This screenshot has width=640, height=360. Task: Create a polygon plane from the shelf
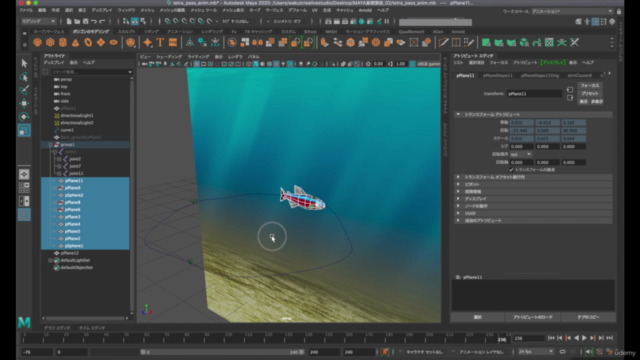pos(101,42)
